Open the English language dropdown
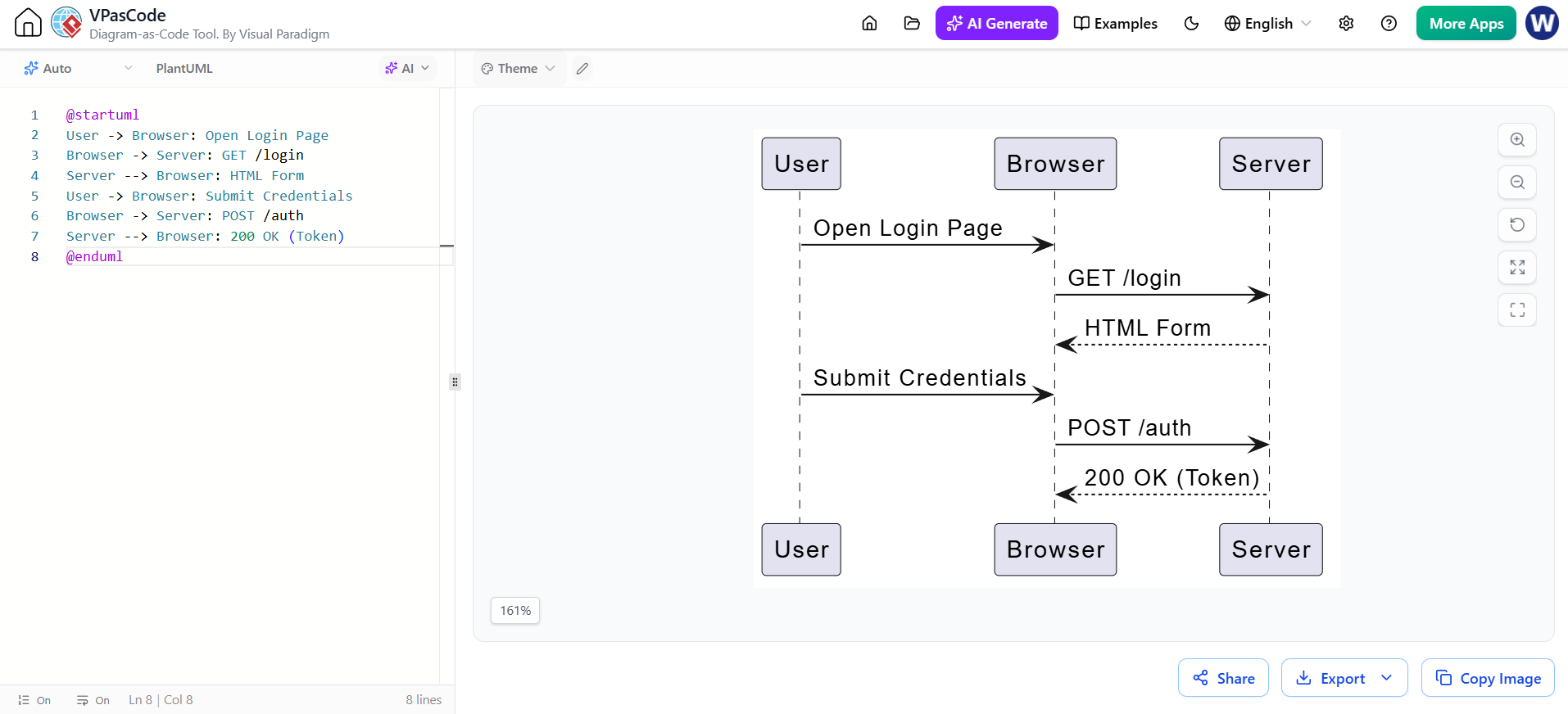 1267,23
